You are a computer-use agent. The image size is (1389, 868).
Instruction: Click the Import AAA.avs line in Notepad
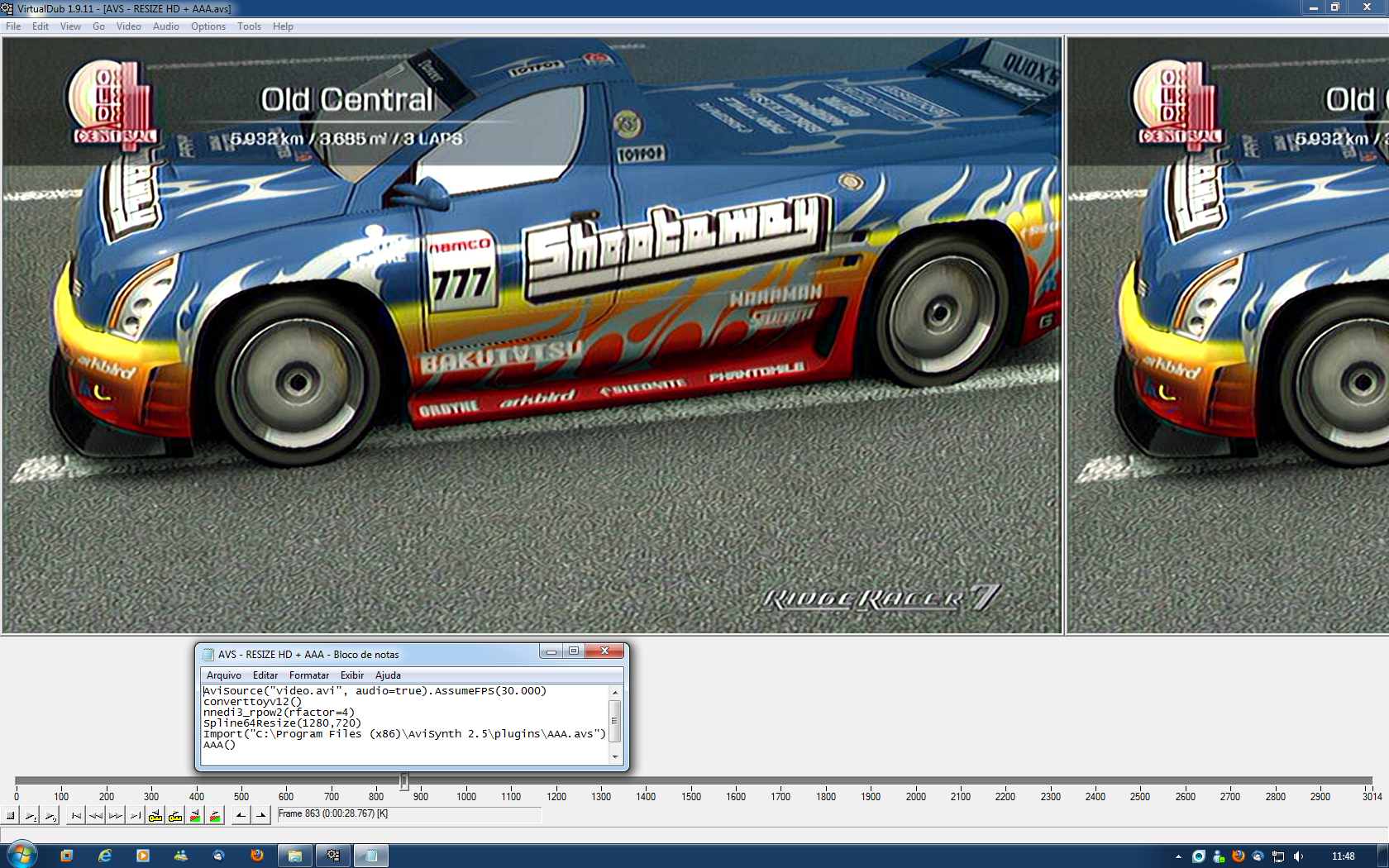(x=404, y=734)
